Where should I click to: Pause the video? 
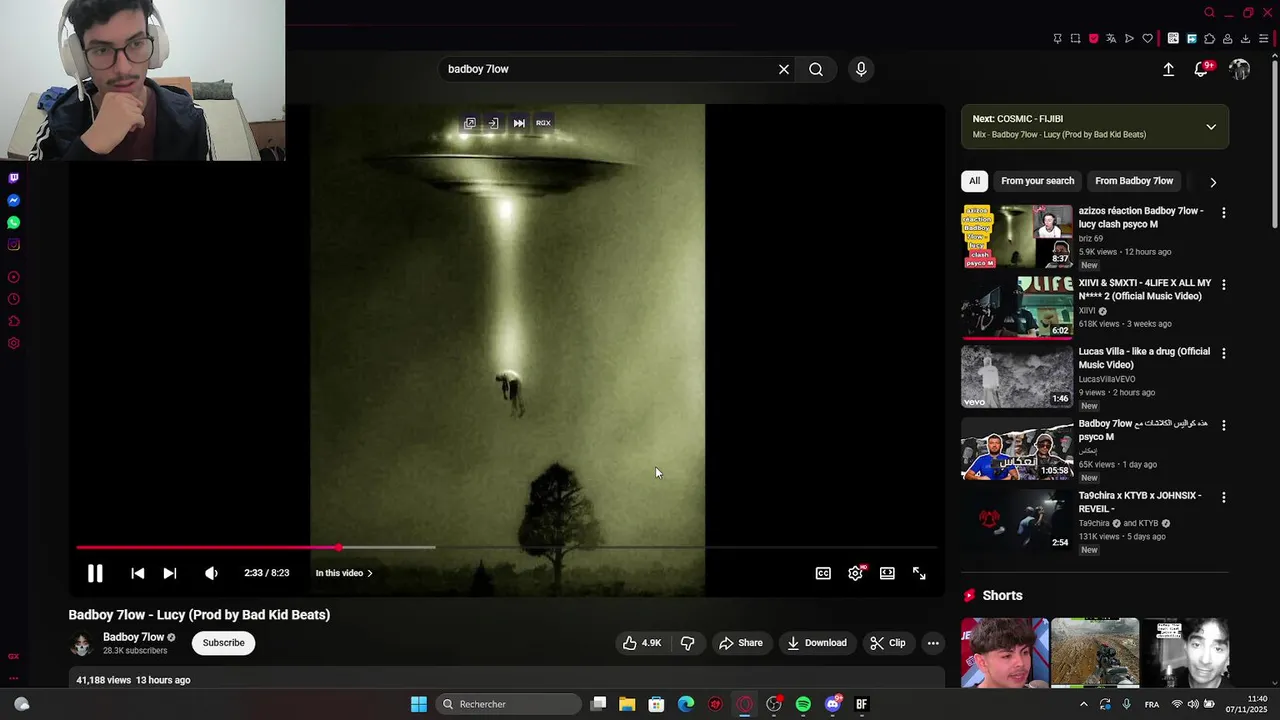(95, 573)
